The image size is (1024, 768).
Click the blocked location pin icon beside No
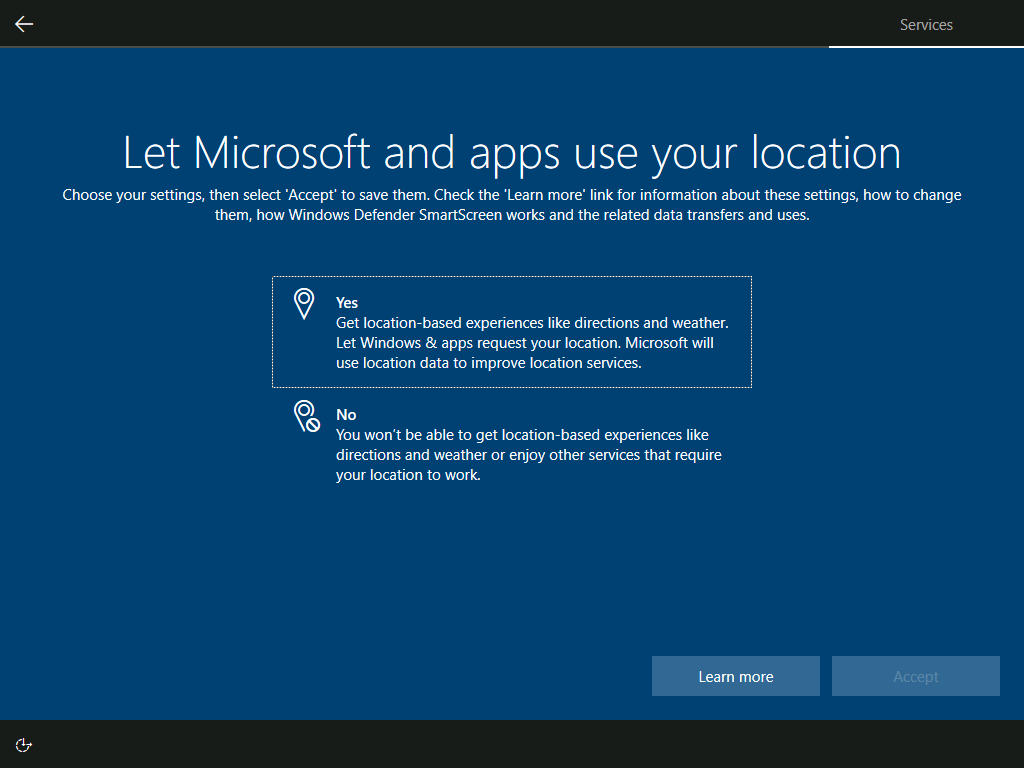[306, 416]
